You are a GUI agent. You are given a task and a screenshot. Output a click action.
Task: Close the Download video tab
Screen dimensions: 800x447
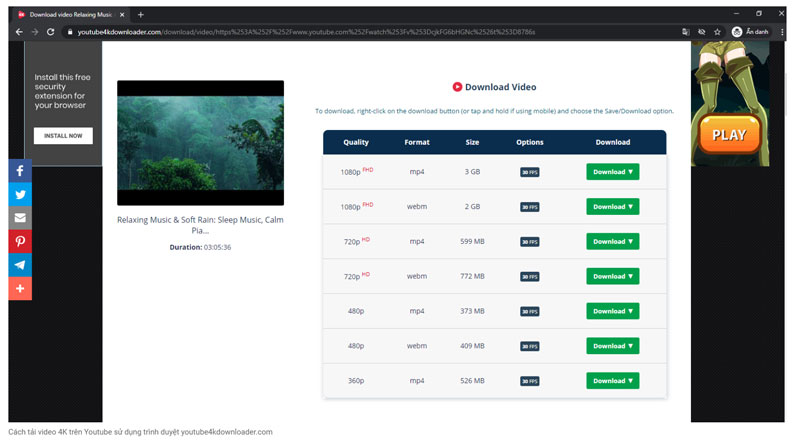click(122, 15)
